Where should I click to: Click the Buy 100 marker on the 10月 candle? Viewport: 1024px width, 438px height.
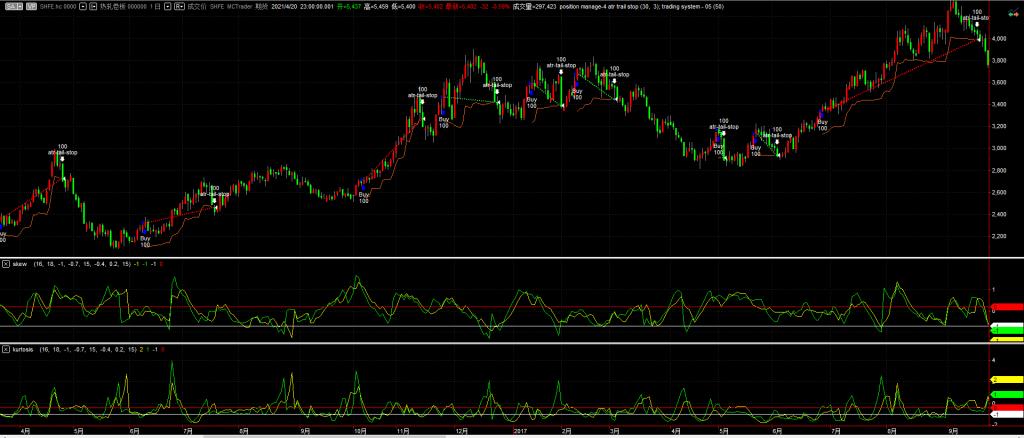pyautogui.click(x=364, y=197)
